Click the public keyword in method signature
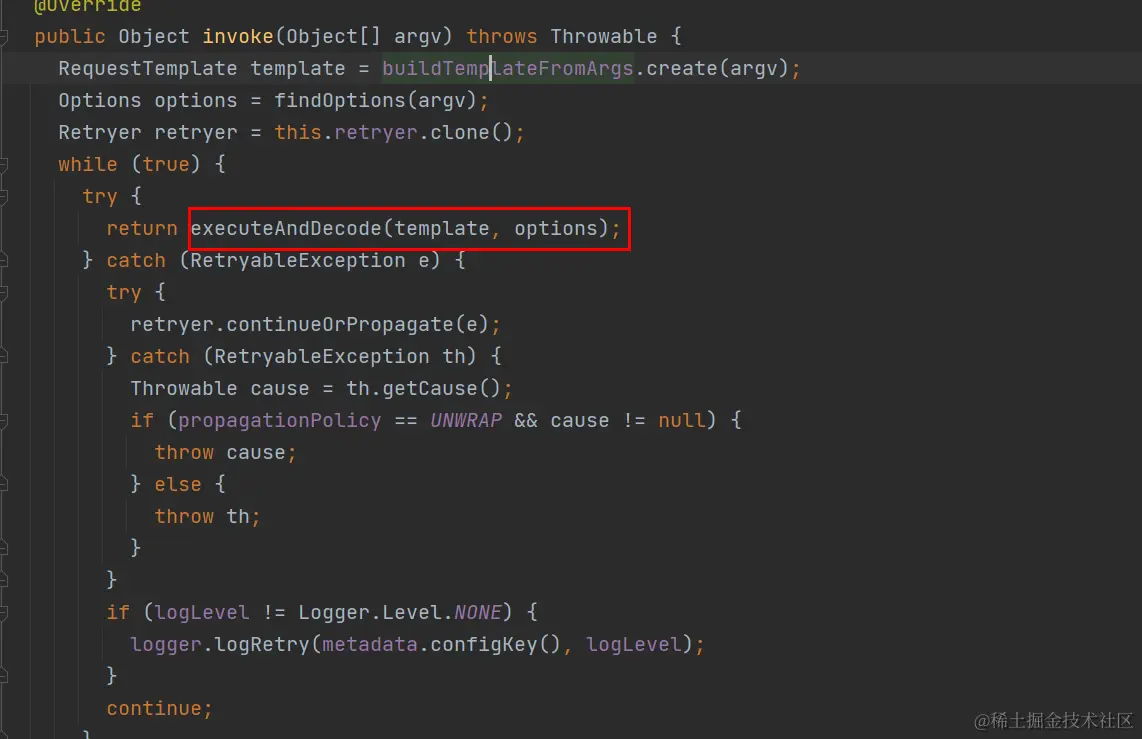Image resolution: width=1142 pixels, height=739 pixels. point(70,36)
